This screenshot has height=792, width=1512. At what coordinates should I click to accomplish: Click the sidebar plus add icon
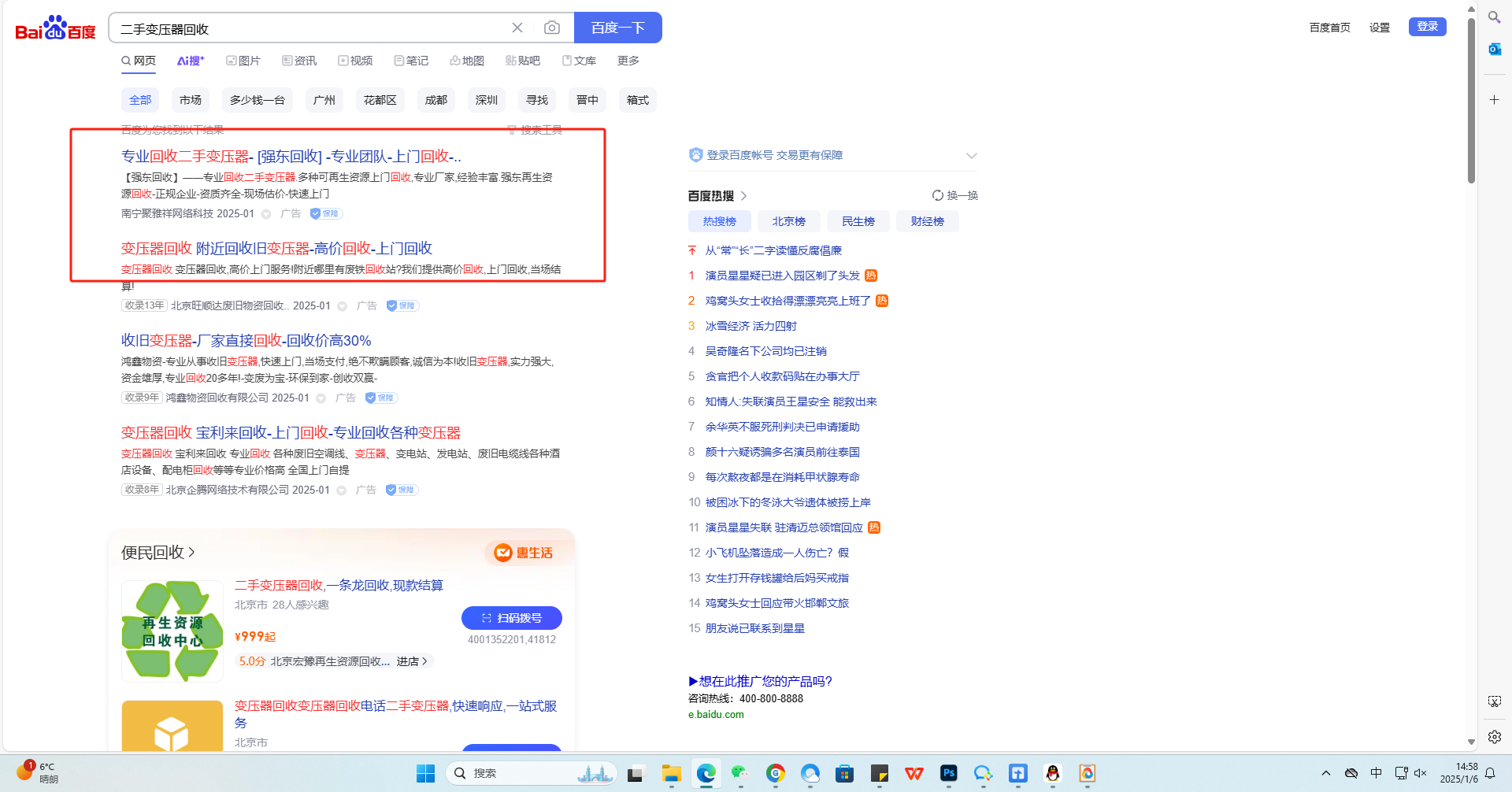pyautogui.click(x=1494, y=100)
